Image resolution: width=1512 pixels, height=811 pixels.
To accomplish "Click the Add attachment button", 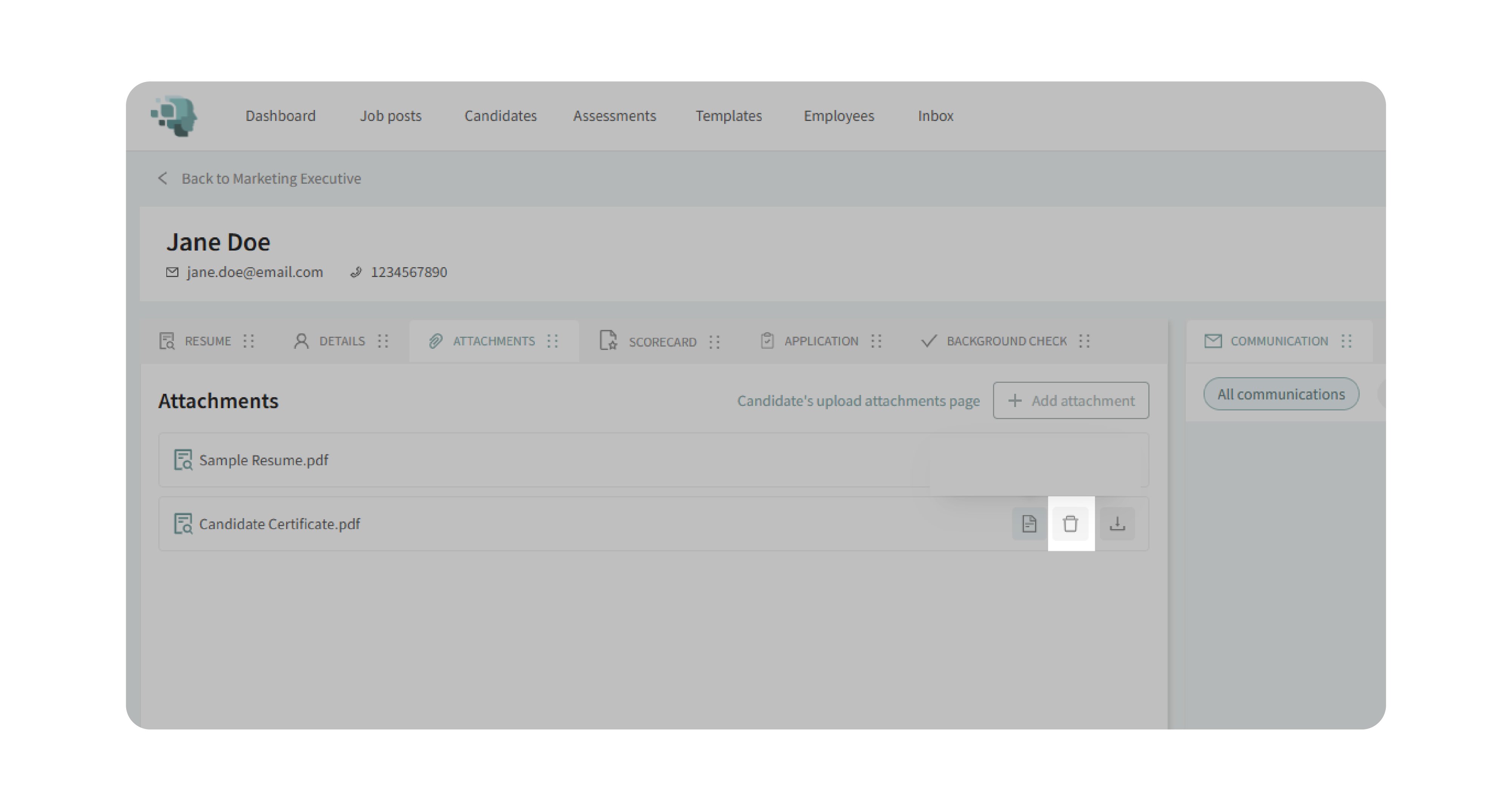I will [x=1070, y=400].
